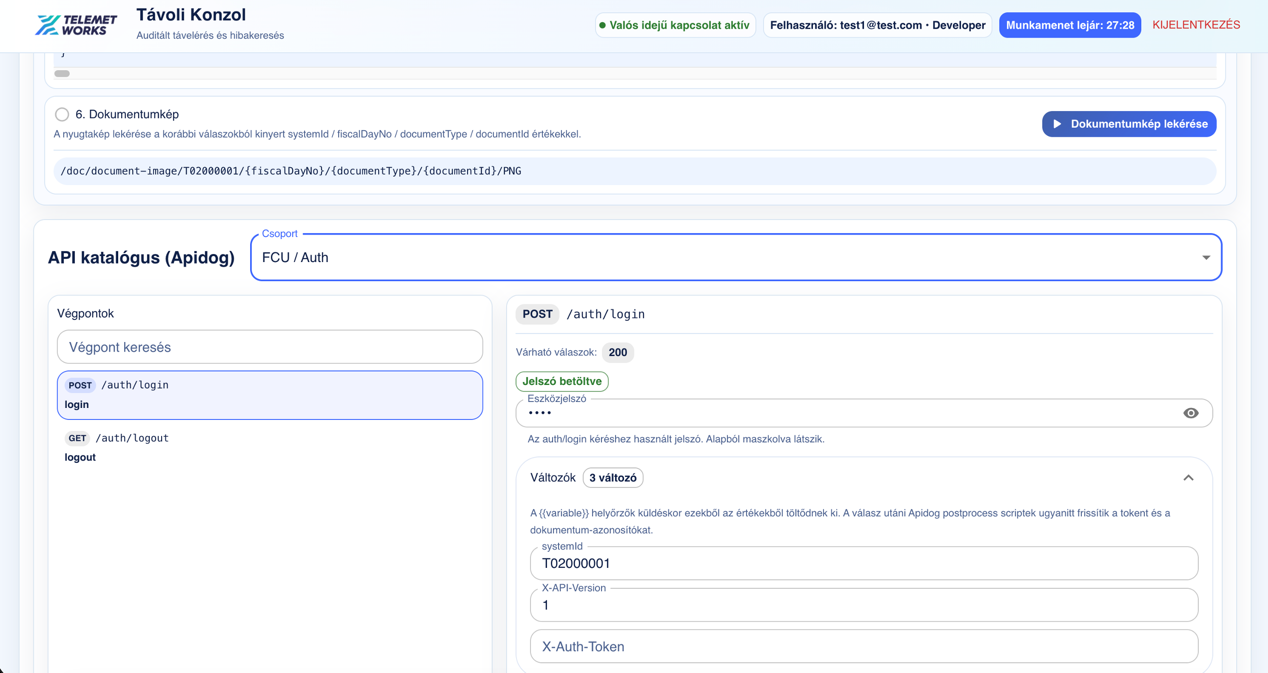Viewport: 1268px width, 673px height.
Task: Open the Csoport FCU / Auth dropdown
Action: (736, 257)
